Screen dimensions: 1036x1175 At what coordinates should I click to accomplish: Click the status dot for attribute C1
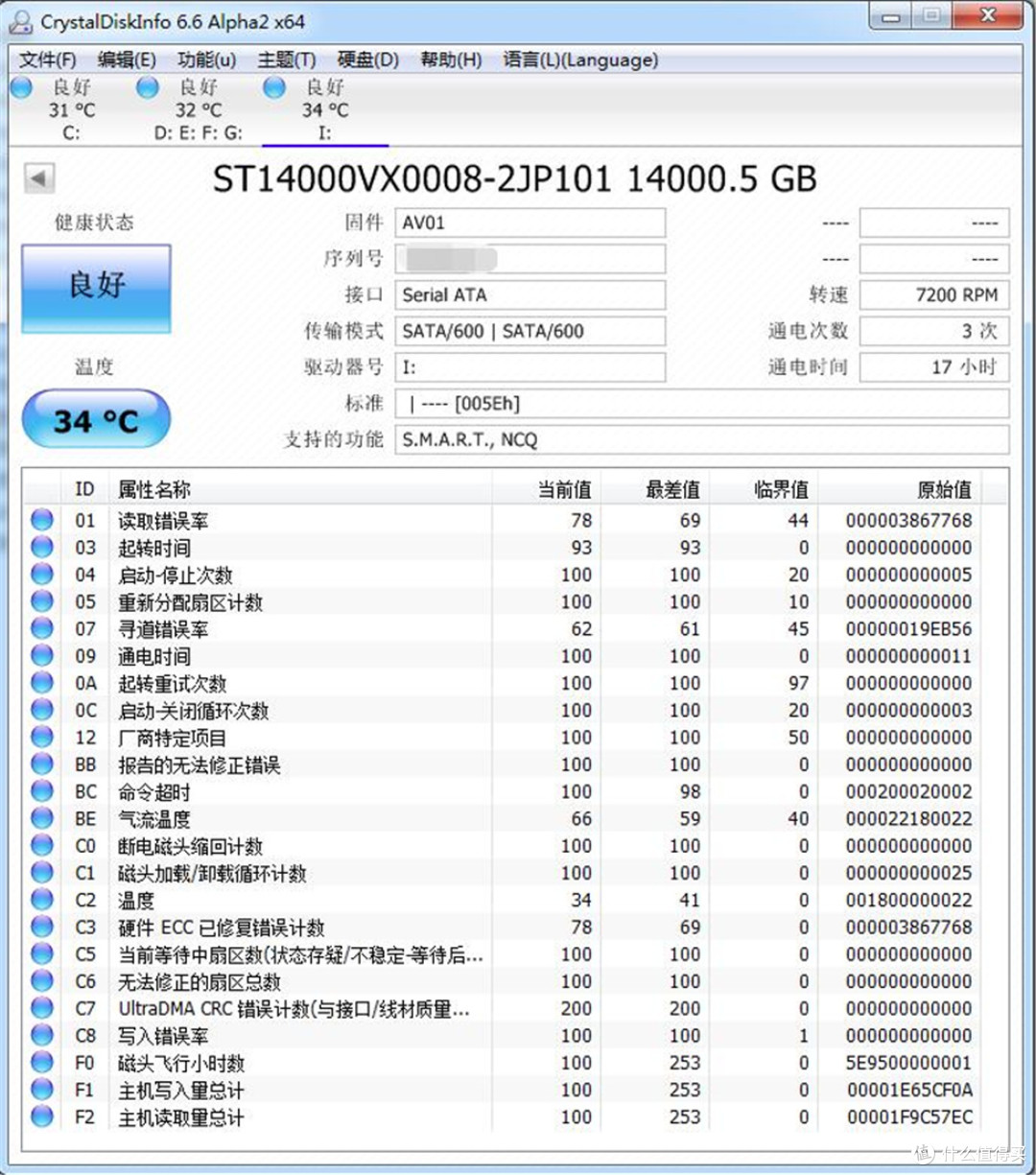(42, 872)
